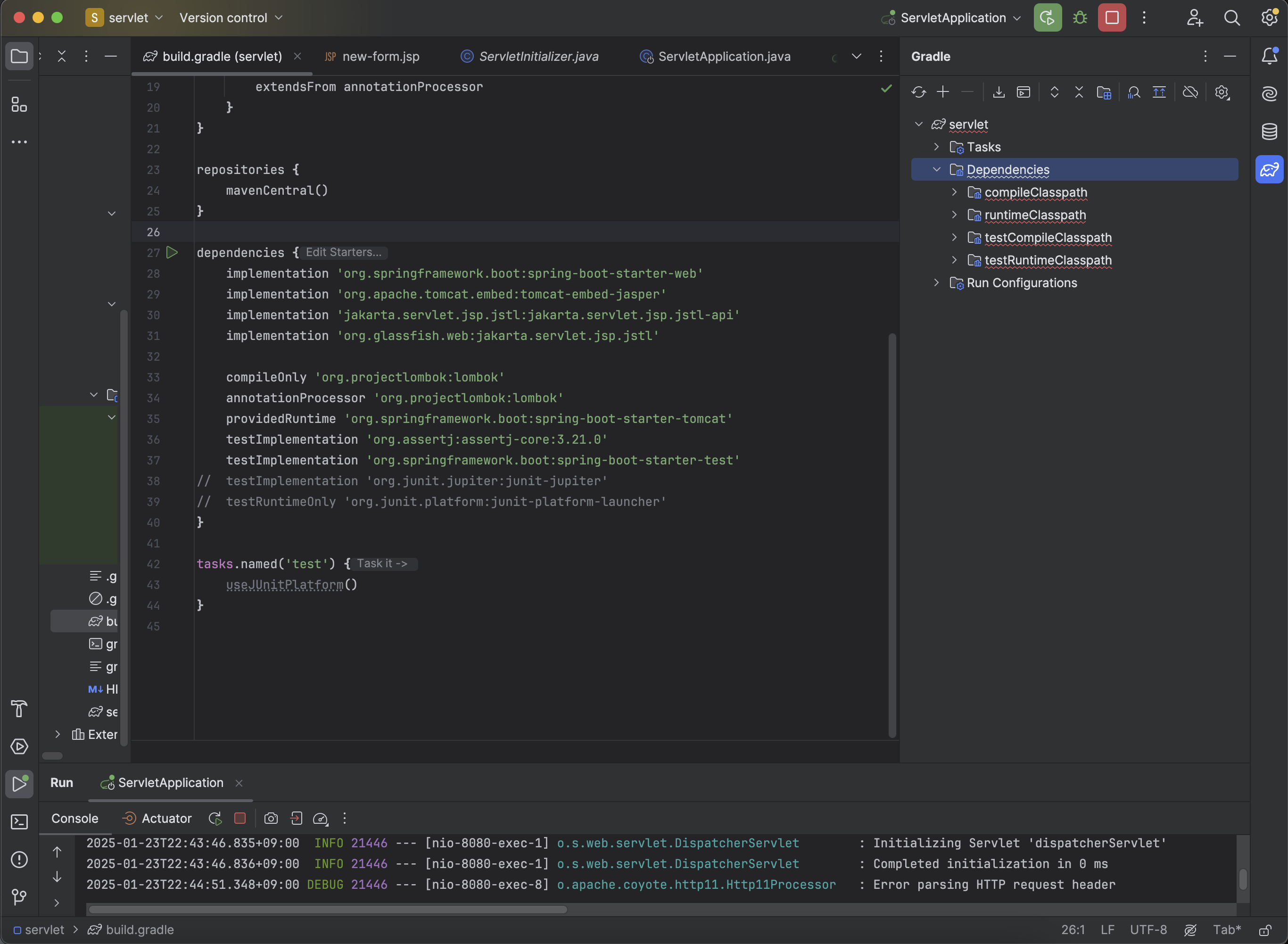Open the Notifications bell
The image size is (1288, 944).
coord(1269,56)
